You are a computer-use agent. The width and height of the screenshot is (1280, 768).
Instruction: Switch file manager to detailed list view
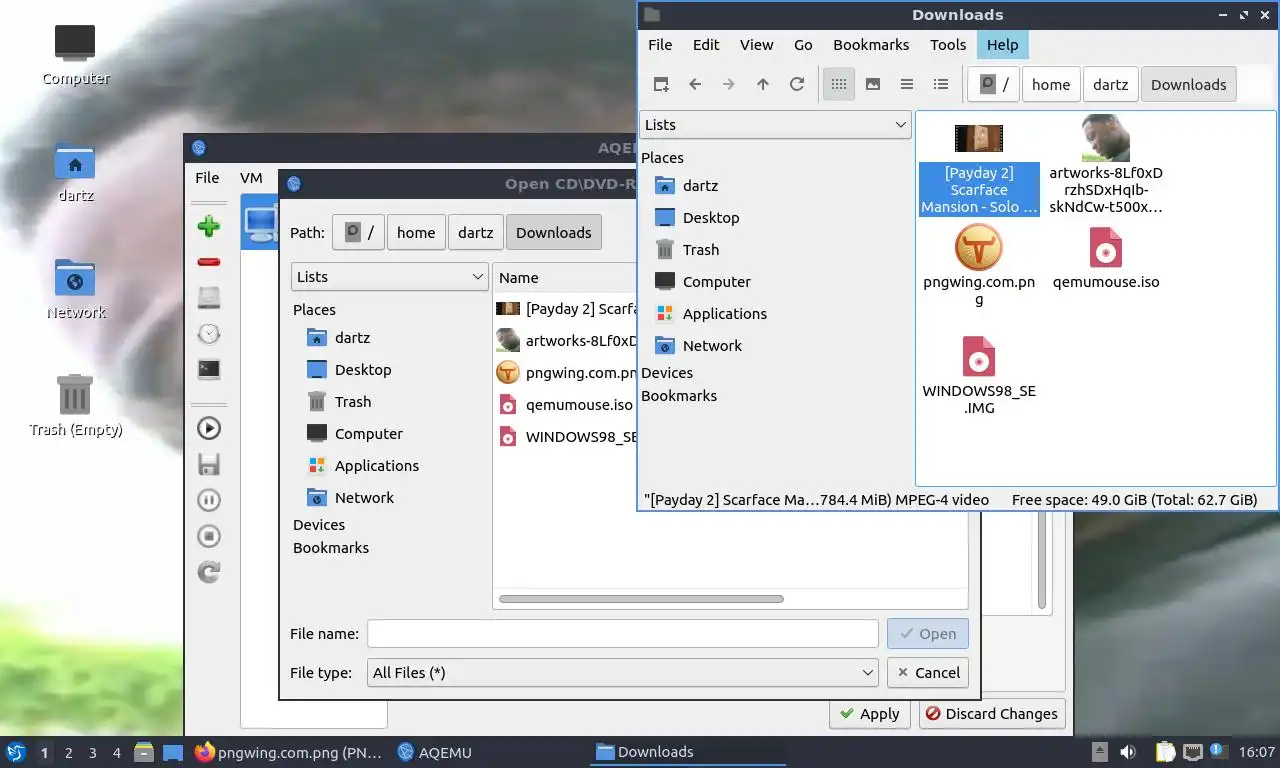pos(941,85)
